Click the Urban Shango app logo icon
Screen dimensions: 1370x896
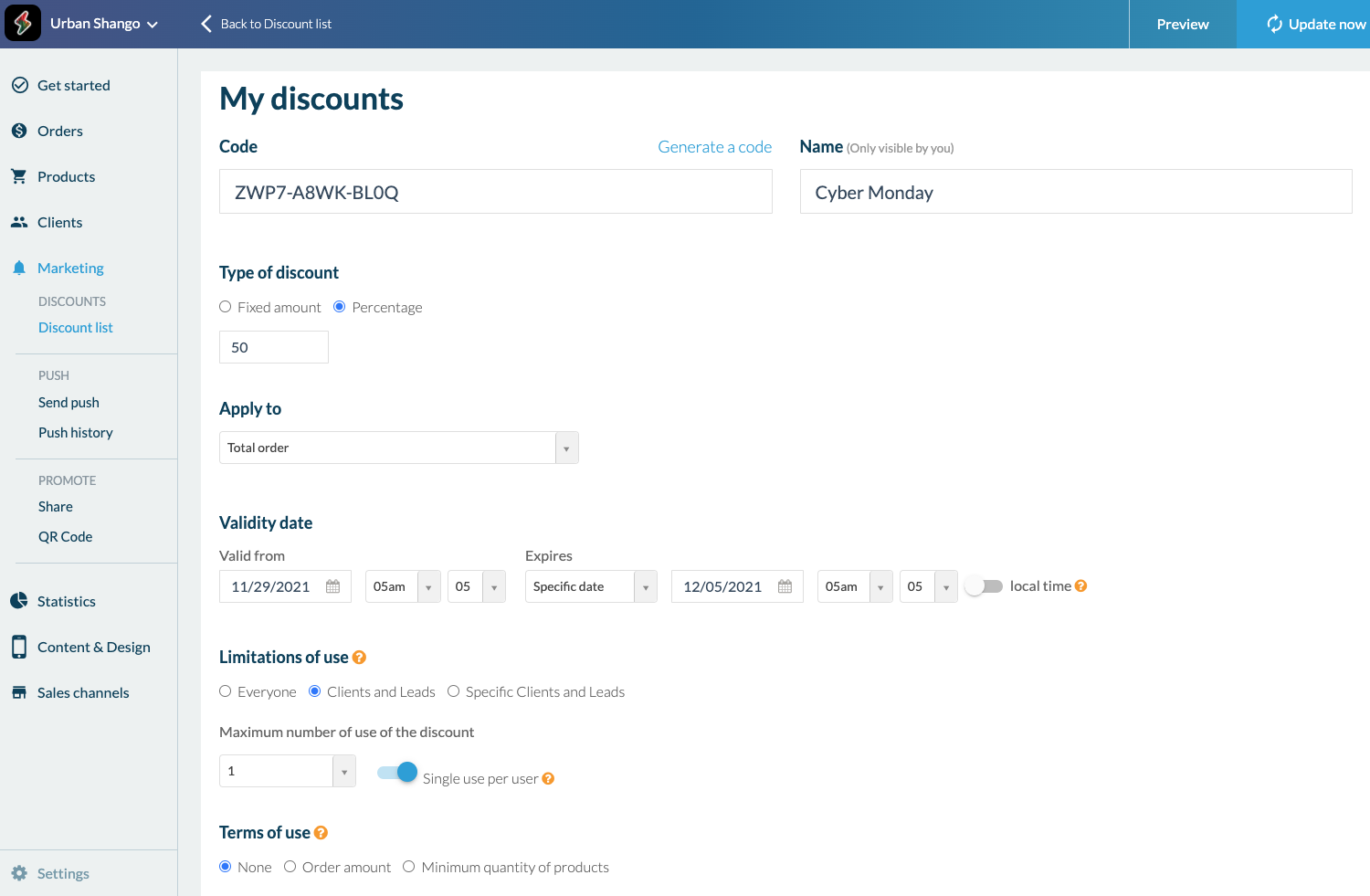coord(23,23)
